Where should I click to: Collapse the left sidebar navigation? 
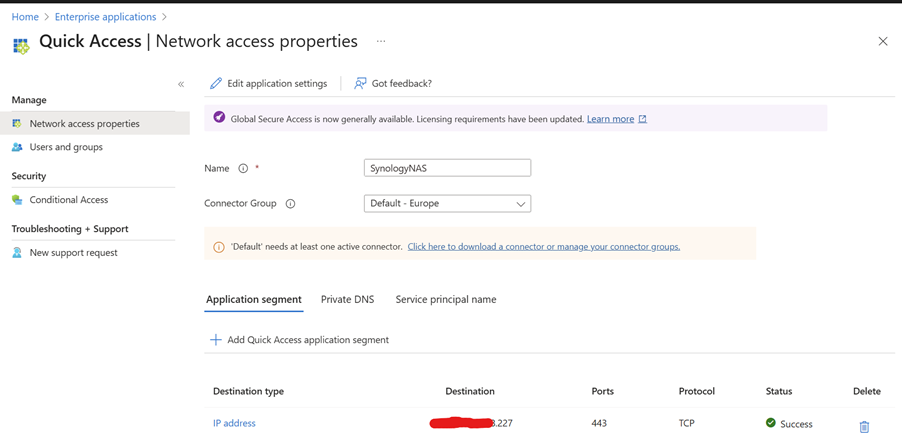[181, 84]
